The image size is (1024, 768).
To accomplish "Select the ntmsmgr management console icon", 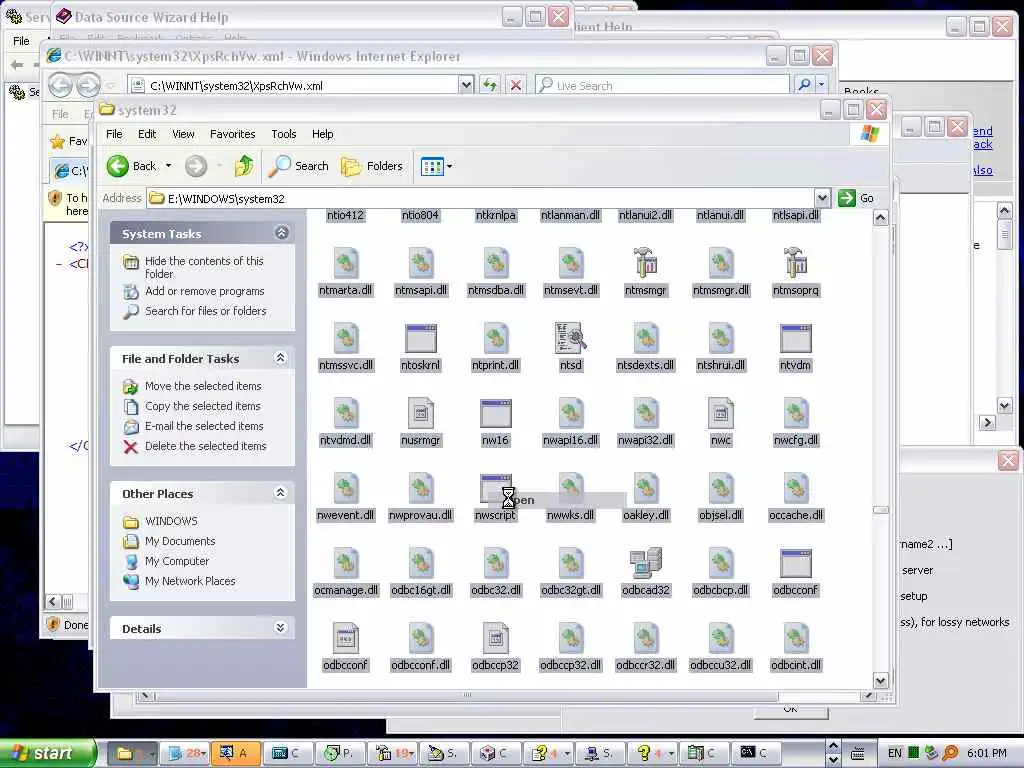I will click(x=645, y=264).
